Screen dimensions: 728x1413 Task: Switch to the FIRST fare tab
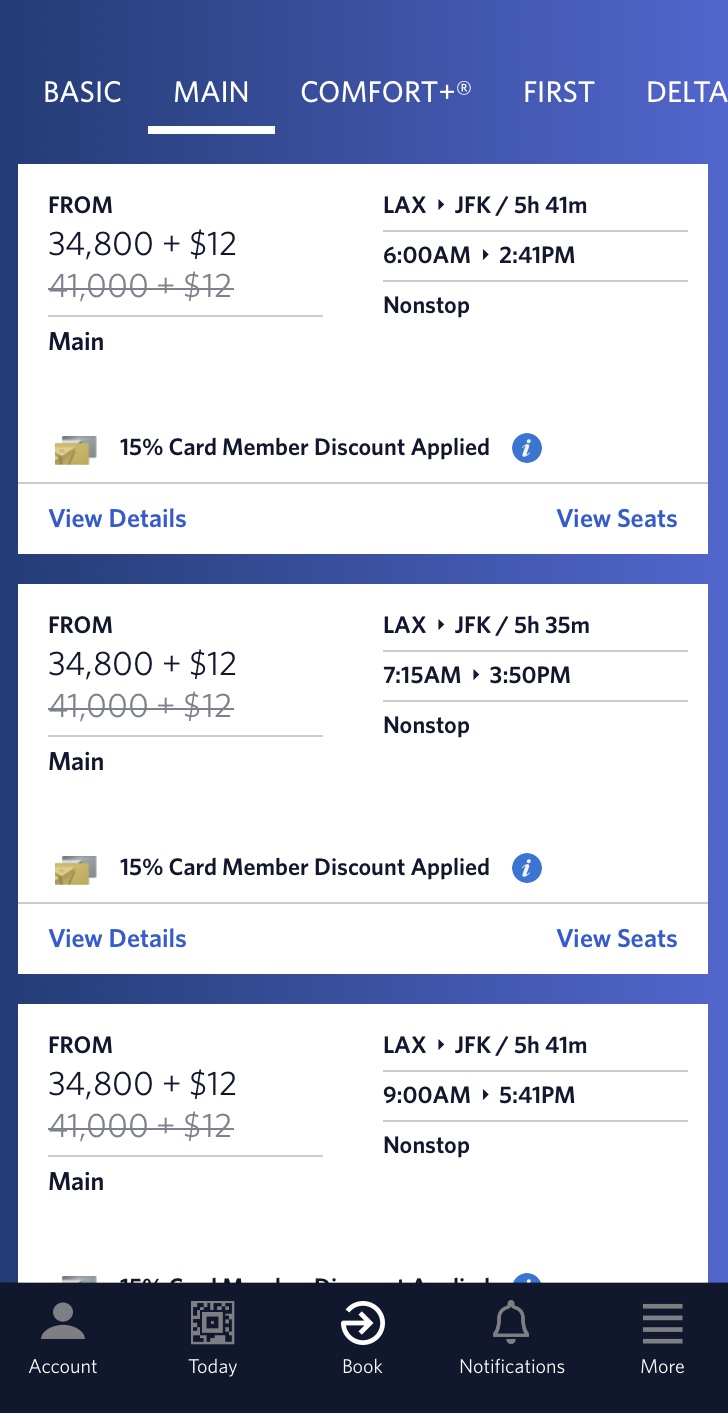click(558, 93)
